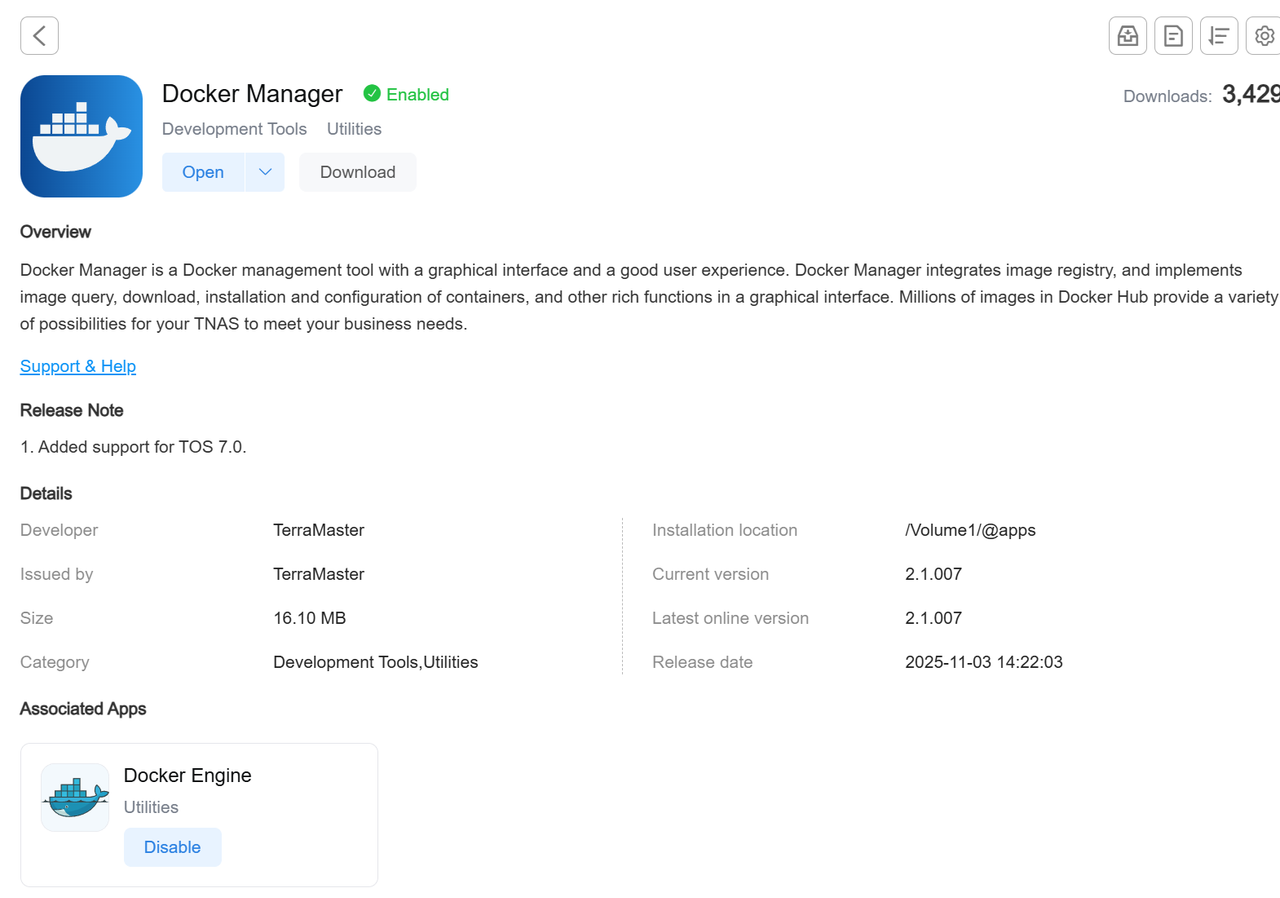Open App Center settings gear
Viewport: 1280px width, 898px height.
1263,35
